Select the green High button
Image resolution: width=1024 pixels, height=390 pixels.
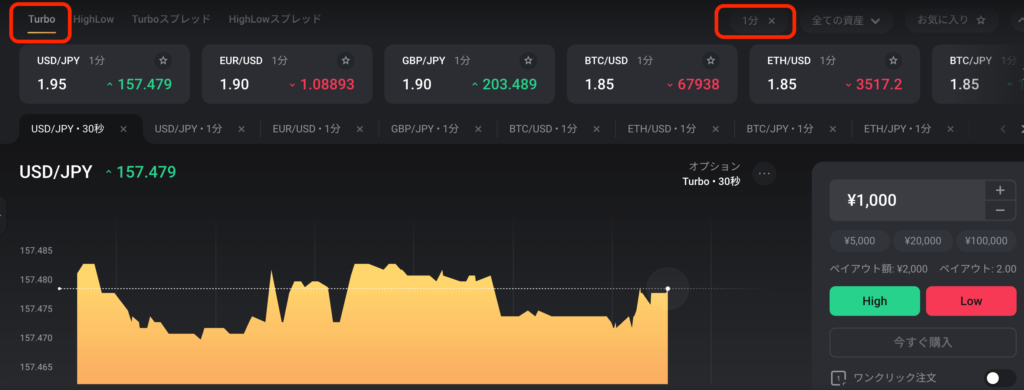click(874, 301)
